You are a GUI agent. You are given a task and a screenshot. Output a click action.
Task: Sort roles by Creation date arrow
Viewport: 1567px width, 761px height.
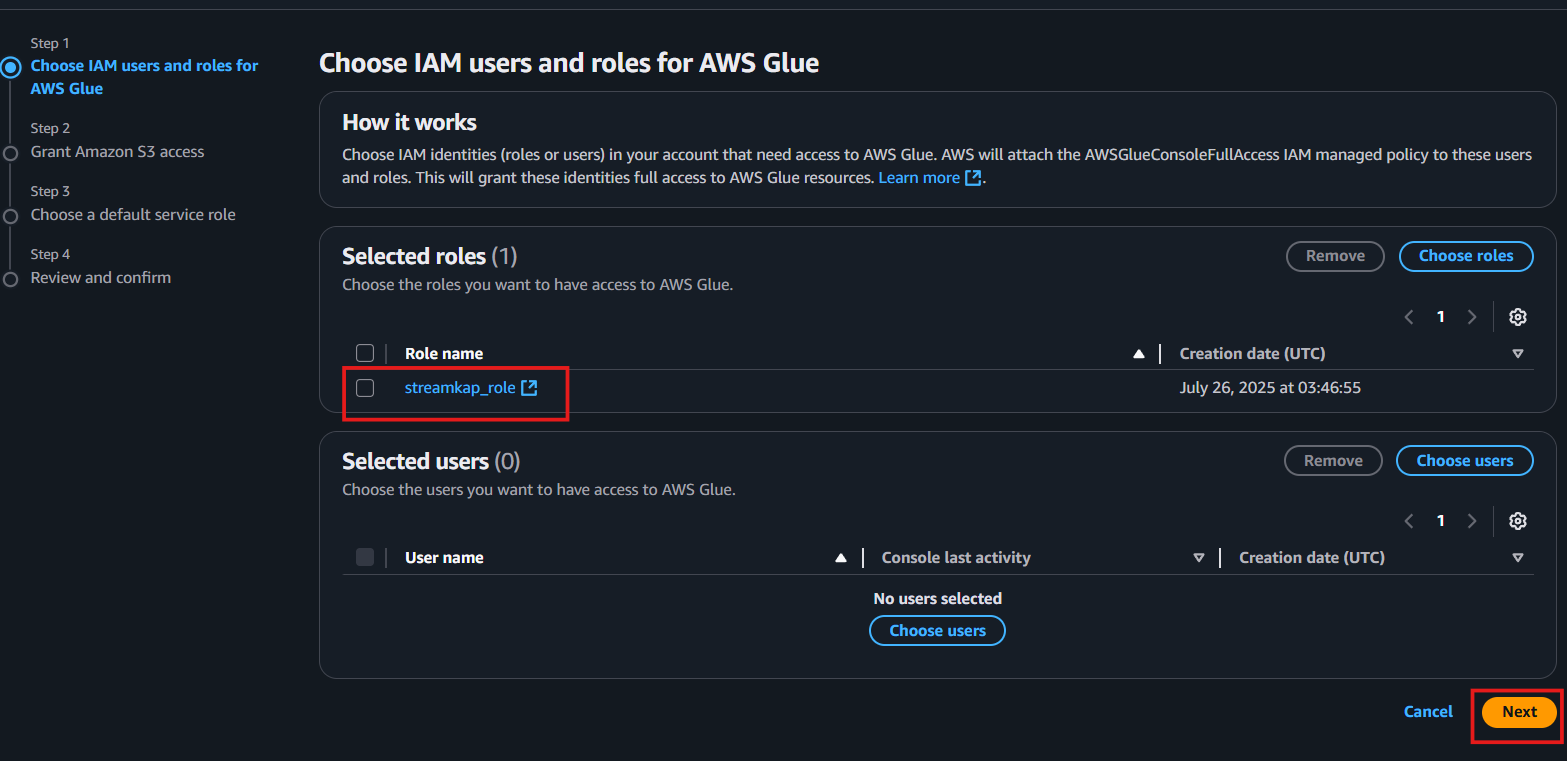(x=1517, y=354)
